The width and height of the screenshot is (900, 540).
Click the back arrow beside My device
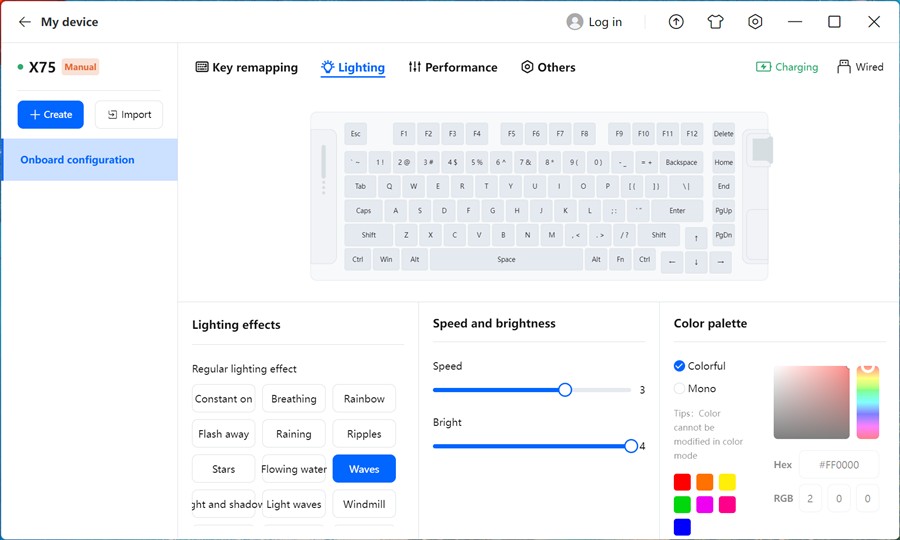[x=25, y=22]
